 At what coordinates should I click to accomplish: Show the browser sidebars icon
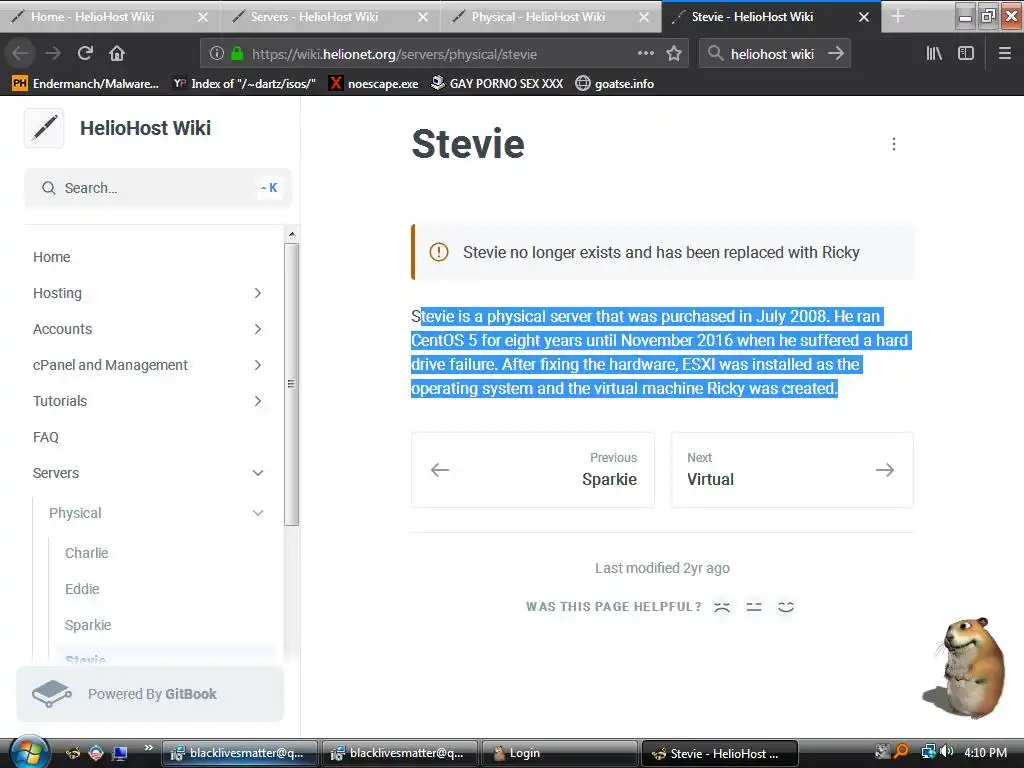tap(966, 54)
